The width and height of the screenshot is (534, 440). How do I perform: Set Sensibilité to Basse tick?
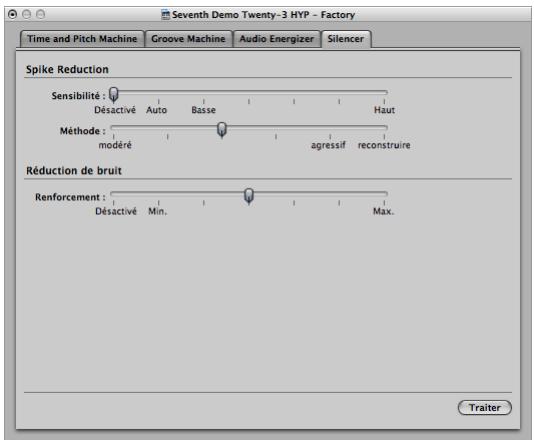[204, 101]
